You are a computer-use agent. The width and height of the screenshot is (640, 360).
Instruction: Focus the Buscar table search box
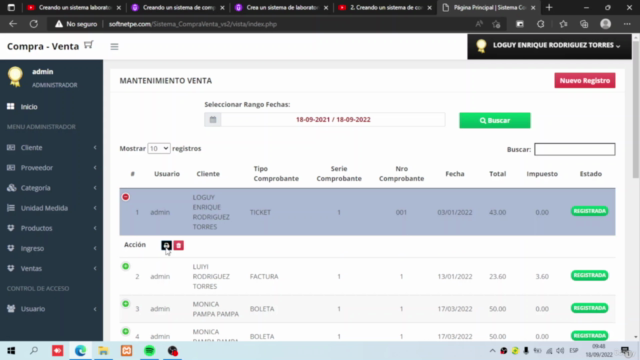[x=574, y=149]
